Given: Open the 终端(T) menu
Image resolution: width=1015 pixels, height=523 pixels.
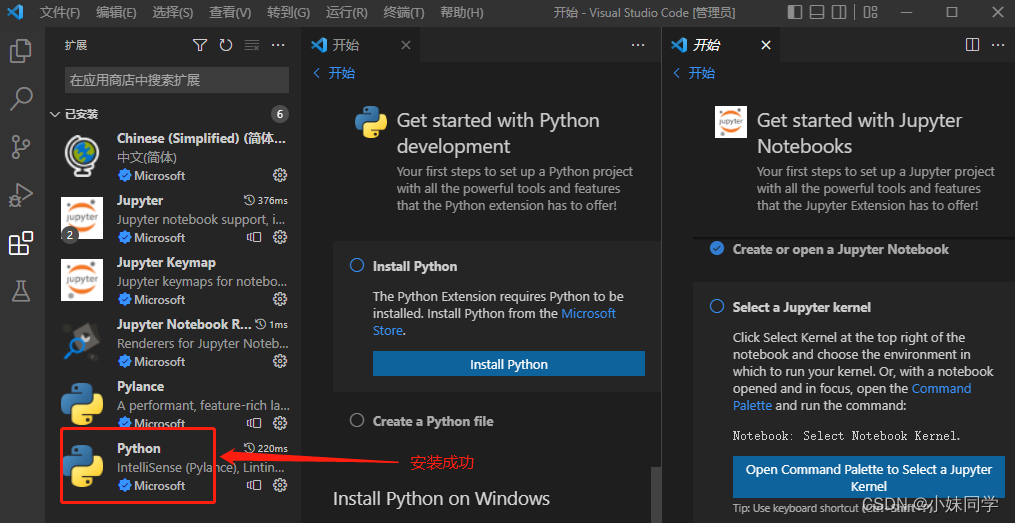Looking at the screenshot, I should coord(404,12).
